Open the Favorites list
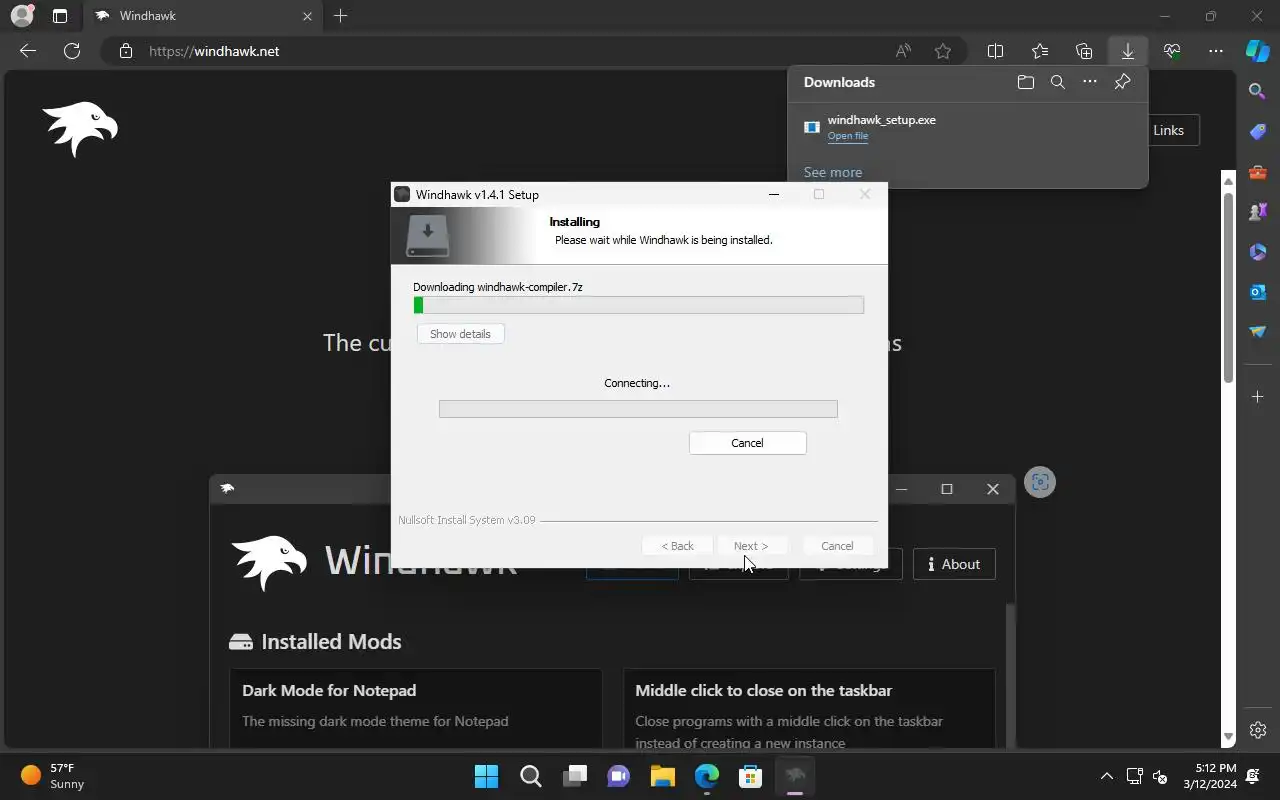Viewport: 1280px width, 800px height. tap(1040, 51)
